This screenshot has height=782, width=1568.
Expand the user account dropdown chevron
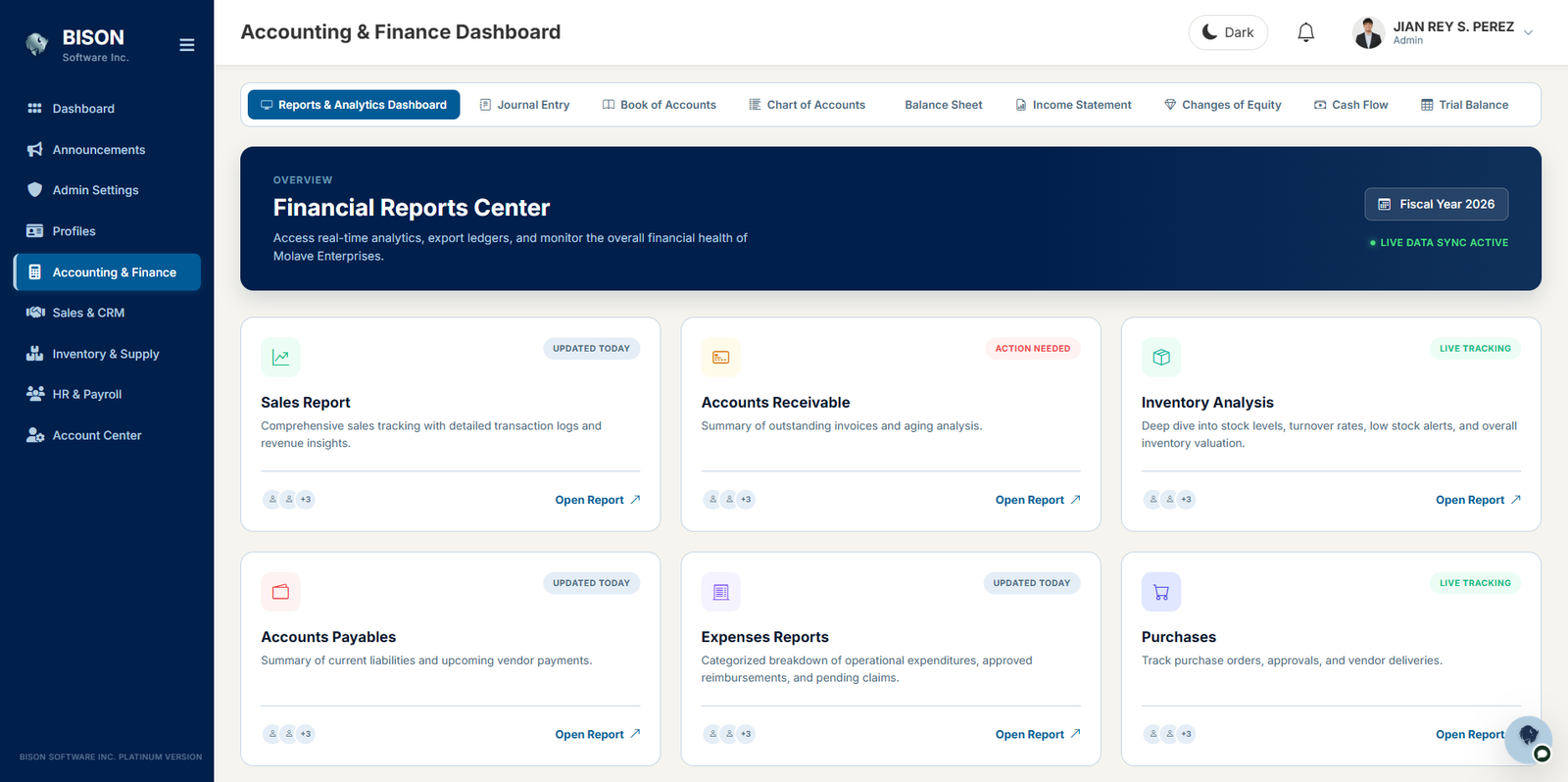click(1528, 32)
